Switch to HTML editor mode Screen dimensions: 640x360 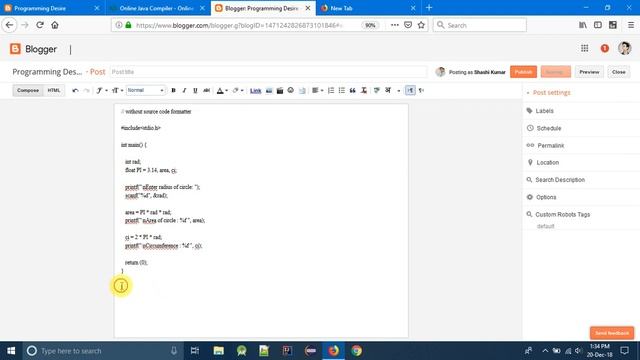(x=53, y=91)
